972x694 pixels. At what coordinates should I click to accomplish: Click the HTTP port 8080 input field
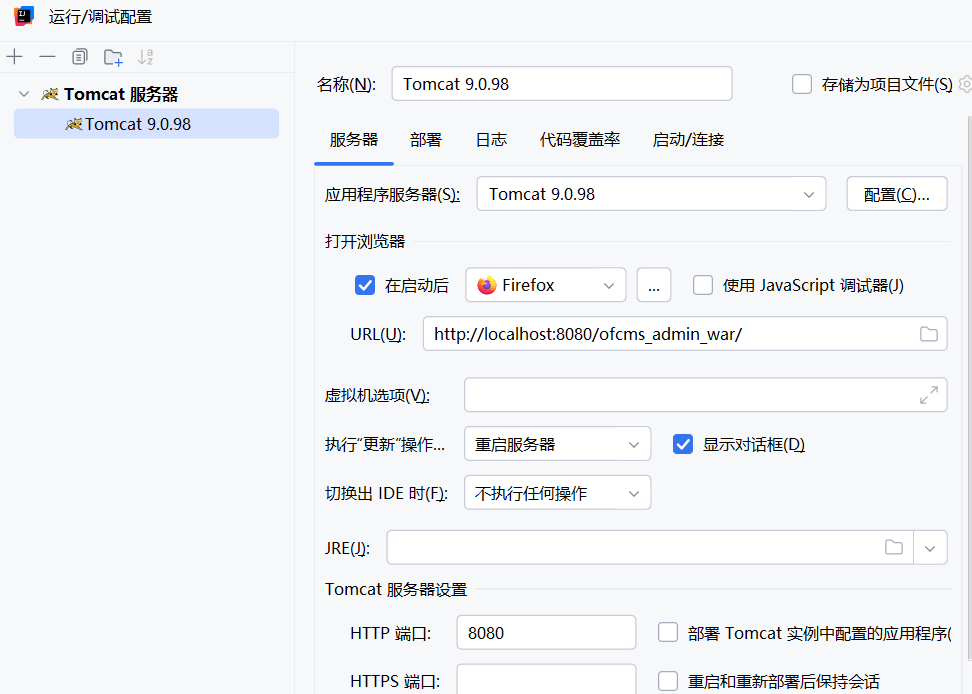[545, 633]
